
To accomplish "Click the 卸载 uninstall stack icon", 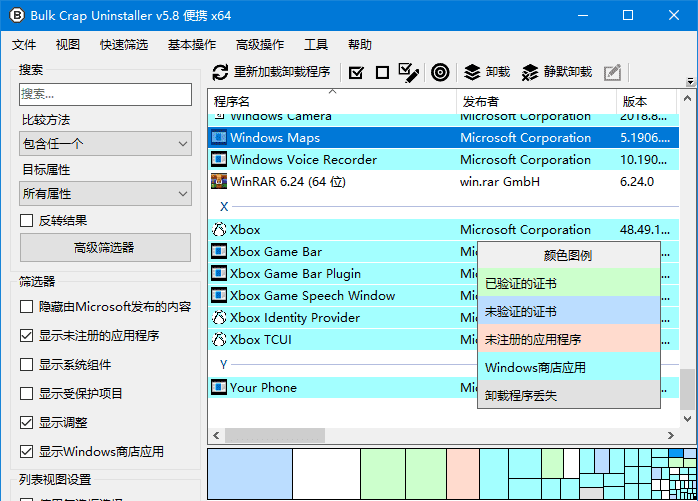I will tap(472, 72).
